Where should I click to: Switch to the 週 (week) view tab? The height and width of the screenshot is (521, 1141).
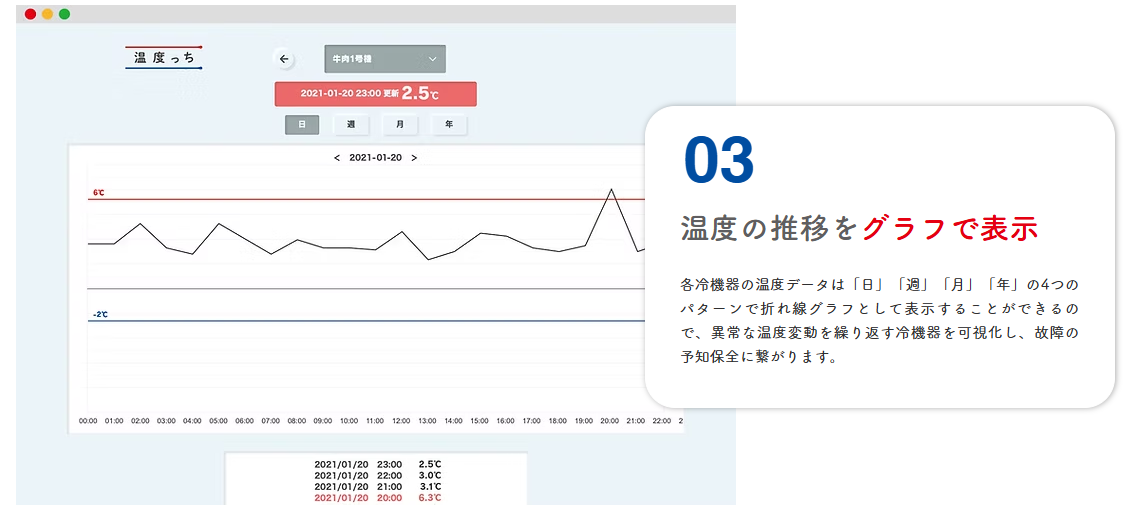point(351,124)
